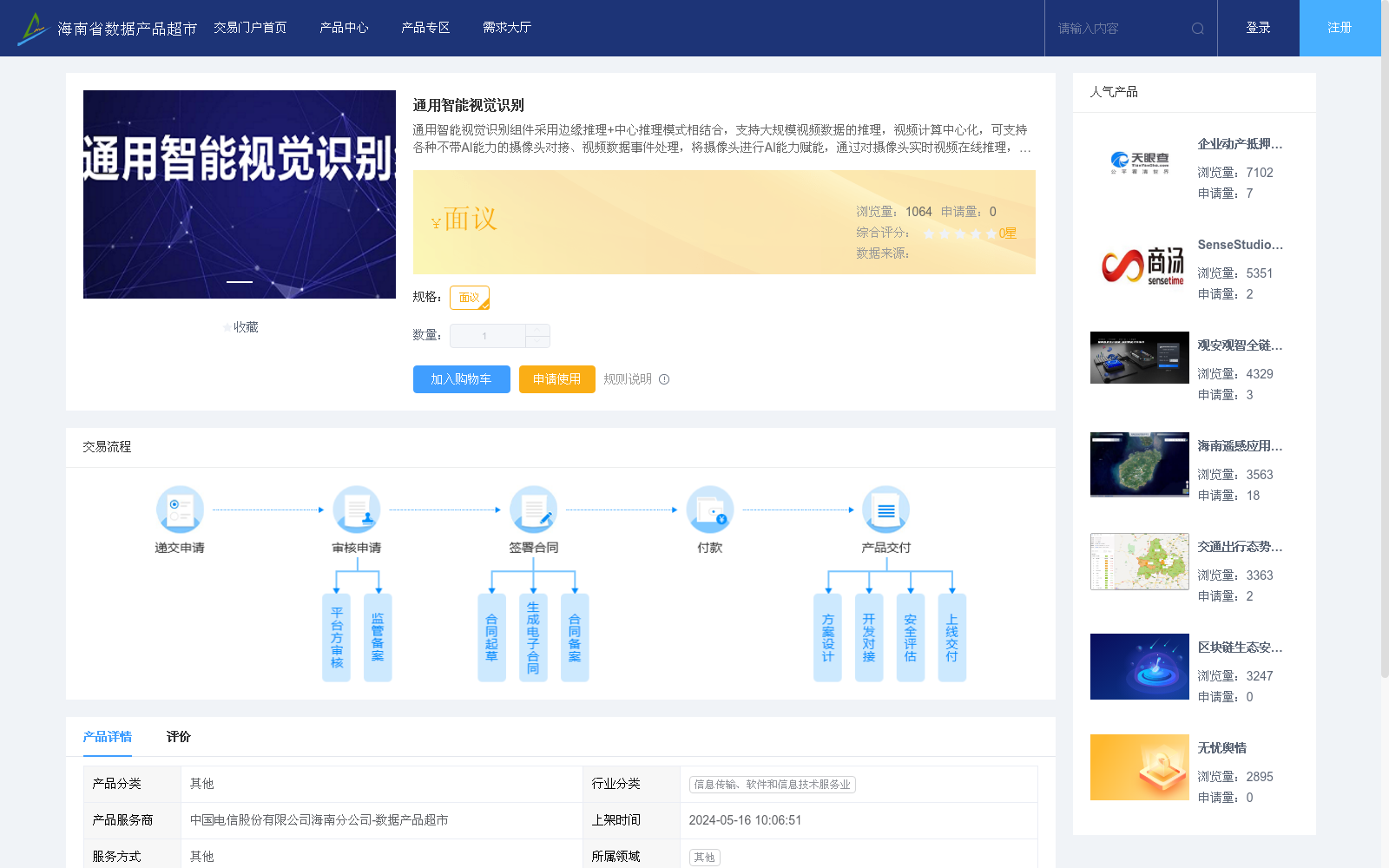Open the 平台方审核 sub-step box
The height and width of the screenshot is (868, 1389).
(x=337, y=637)
